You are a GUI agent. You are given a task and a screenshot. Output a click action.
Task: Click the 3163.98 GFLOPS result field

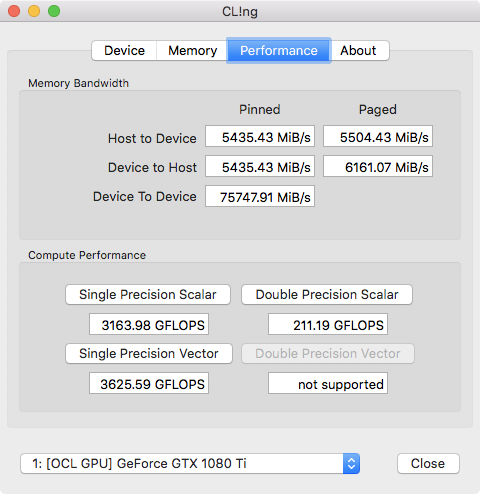click(149, 324)
